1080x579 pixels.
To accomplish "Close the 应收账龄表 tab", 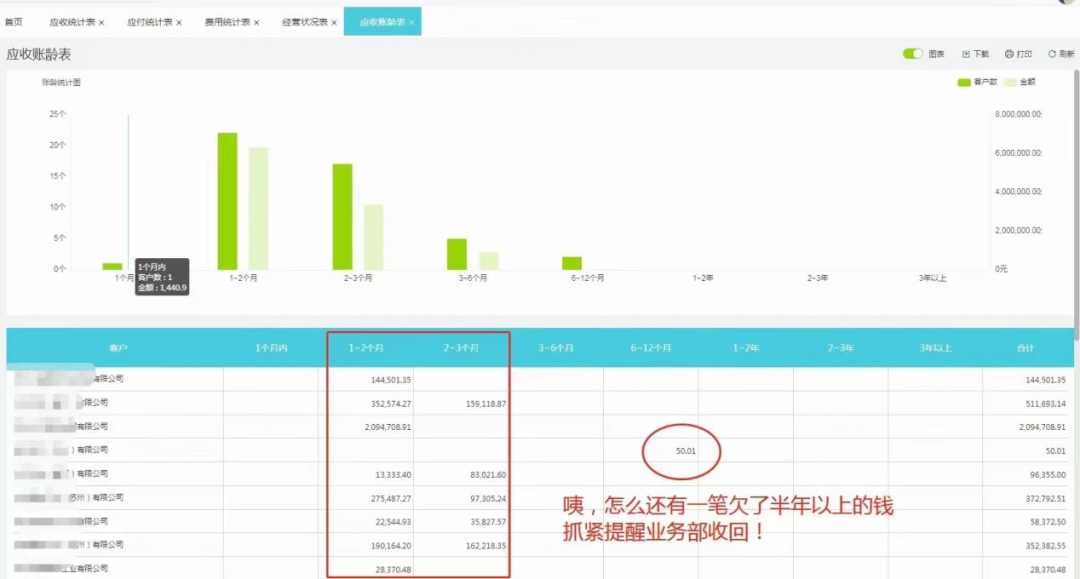I will tap(412, 23).
